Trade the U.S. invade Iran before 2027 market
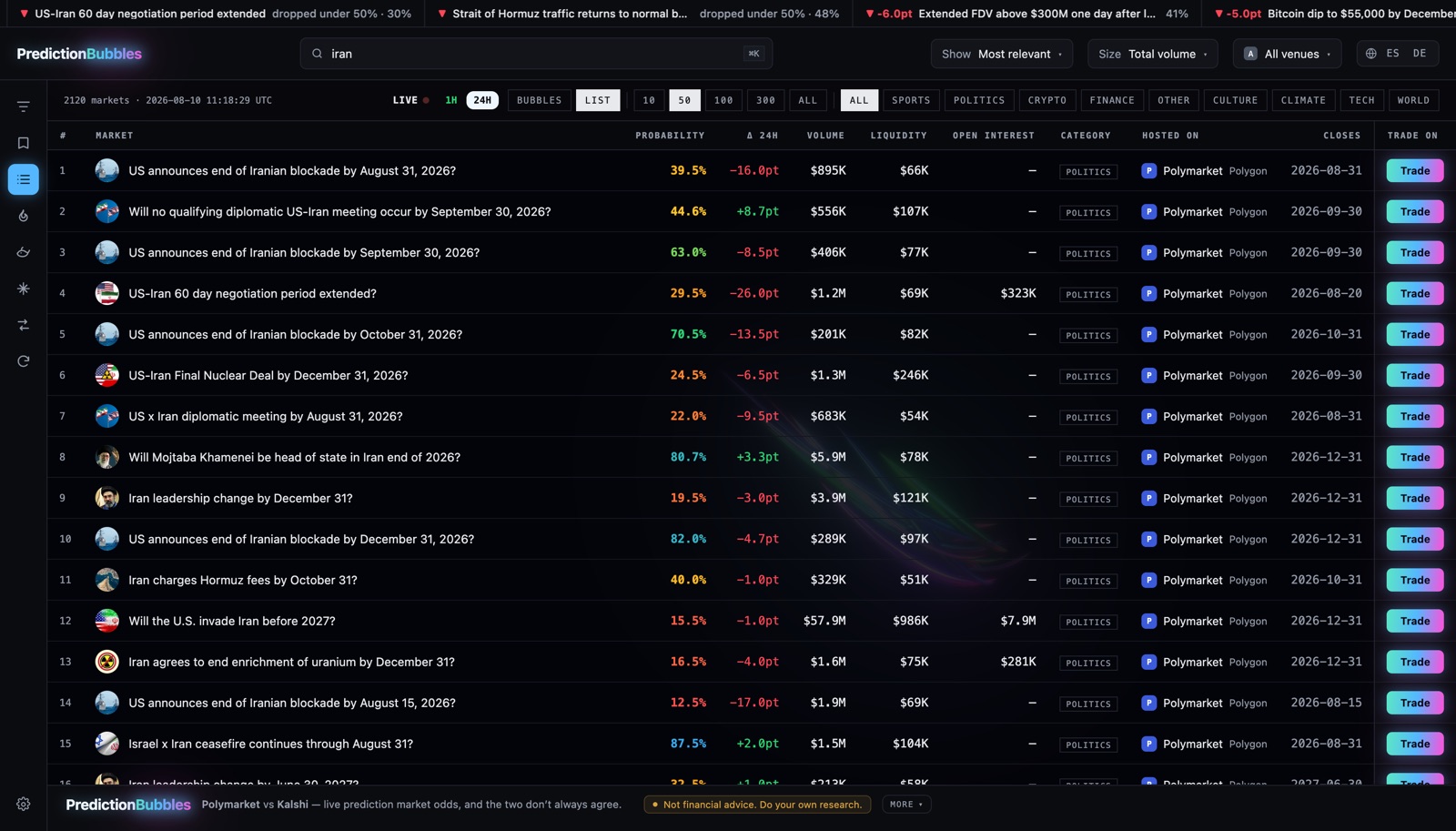The height and width of the screenshot is (831, 1456). pyautogui.click(x=1415, y=621)
